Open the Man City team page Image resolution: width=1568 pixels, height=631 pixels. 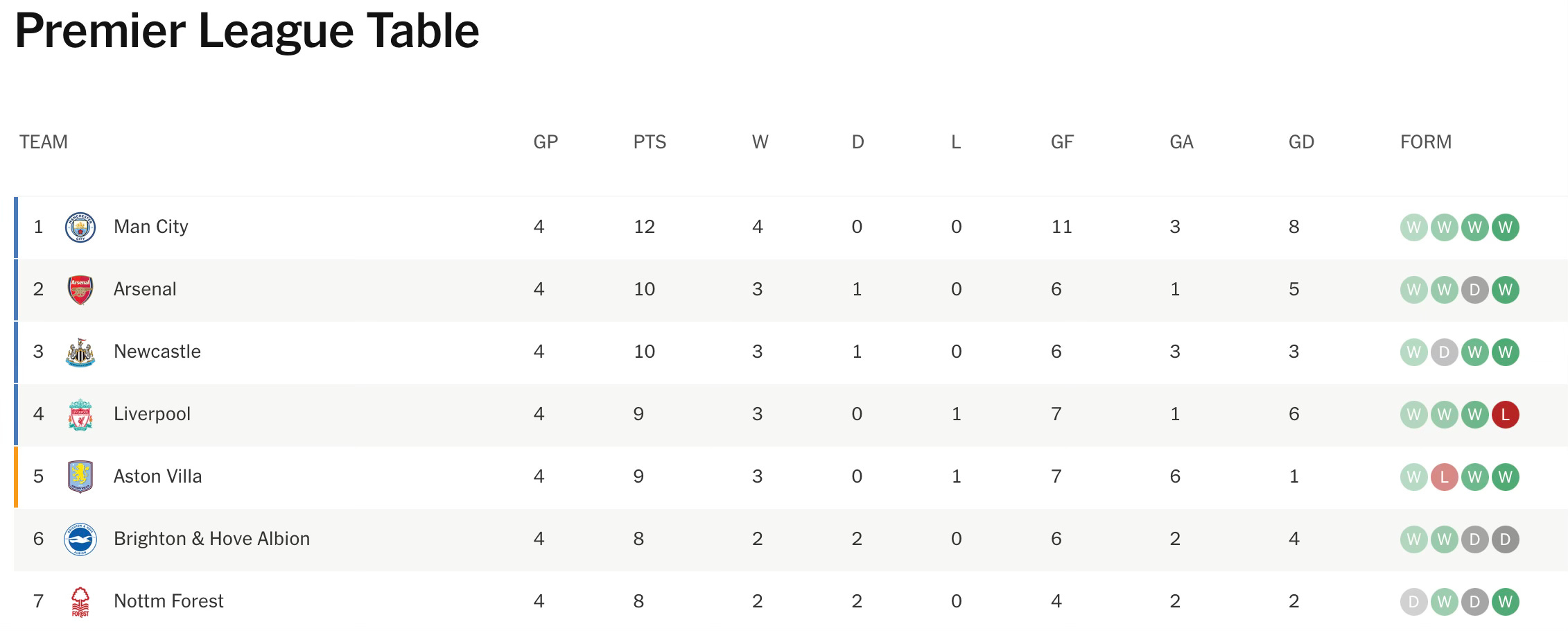pyautogui.click(x=150, y=226)
